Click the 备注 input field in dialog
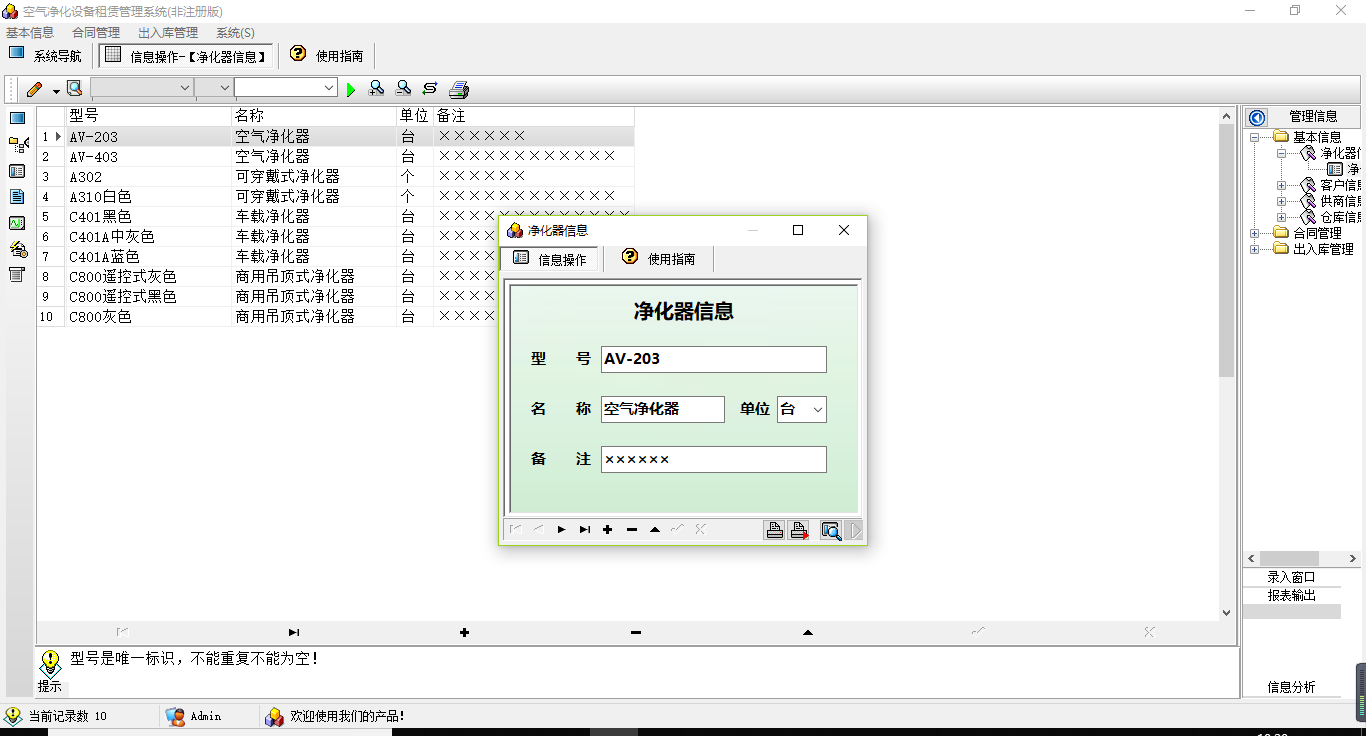The image size is (1366, 736). pos(714,459)
